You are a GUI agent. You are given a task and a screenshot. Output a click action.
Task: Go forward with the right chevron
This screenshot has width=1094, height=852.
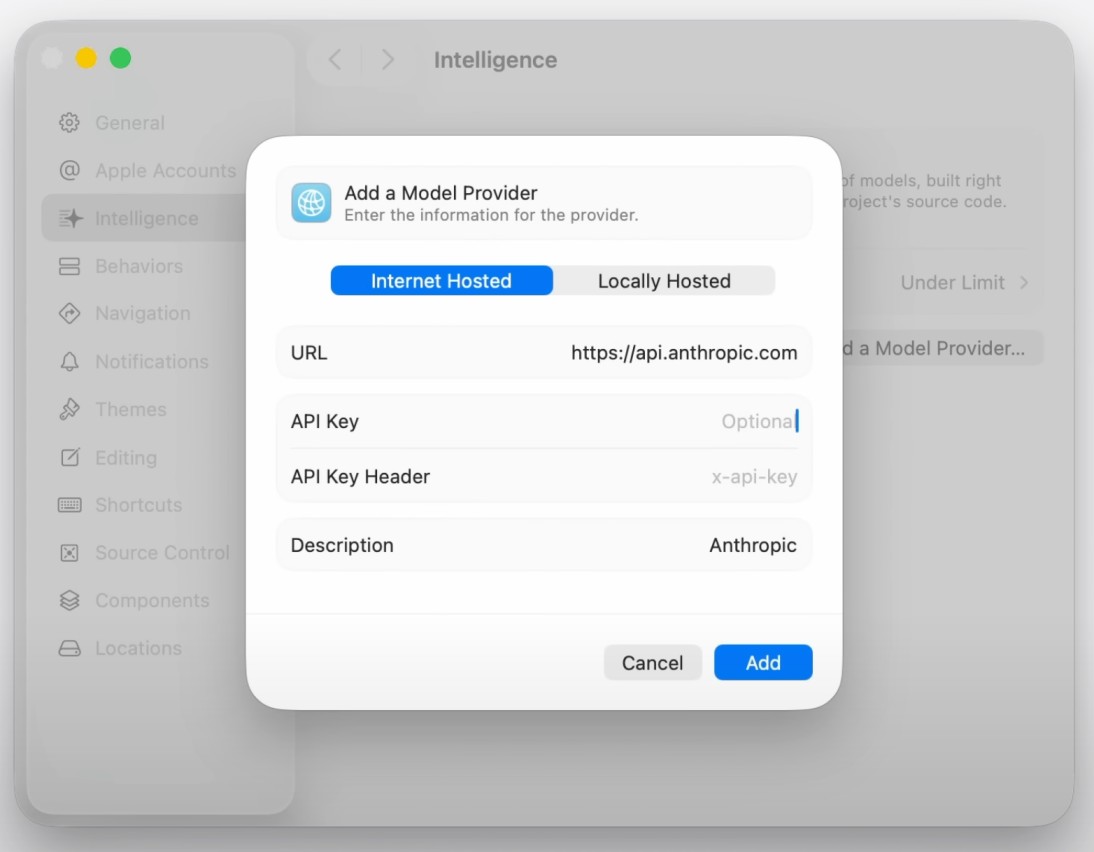coord(388,59)
